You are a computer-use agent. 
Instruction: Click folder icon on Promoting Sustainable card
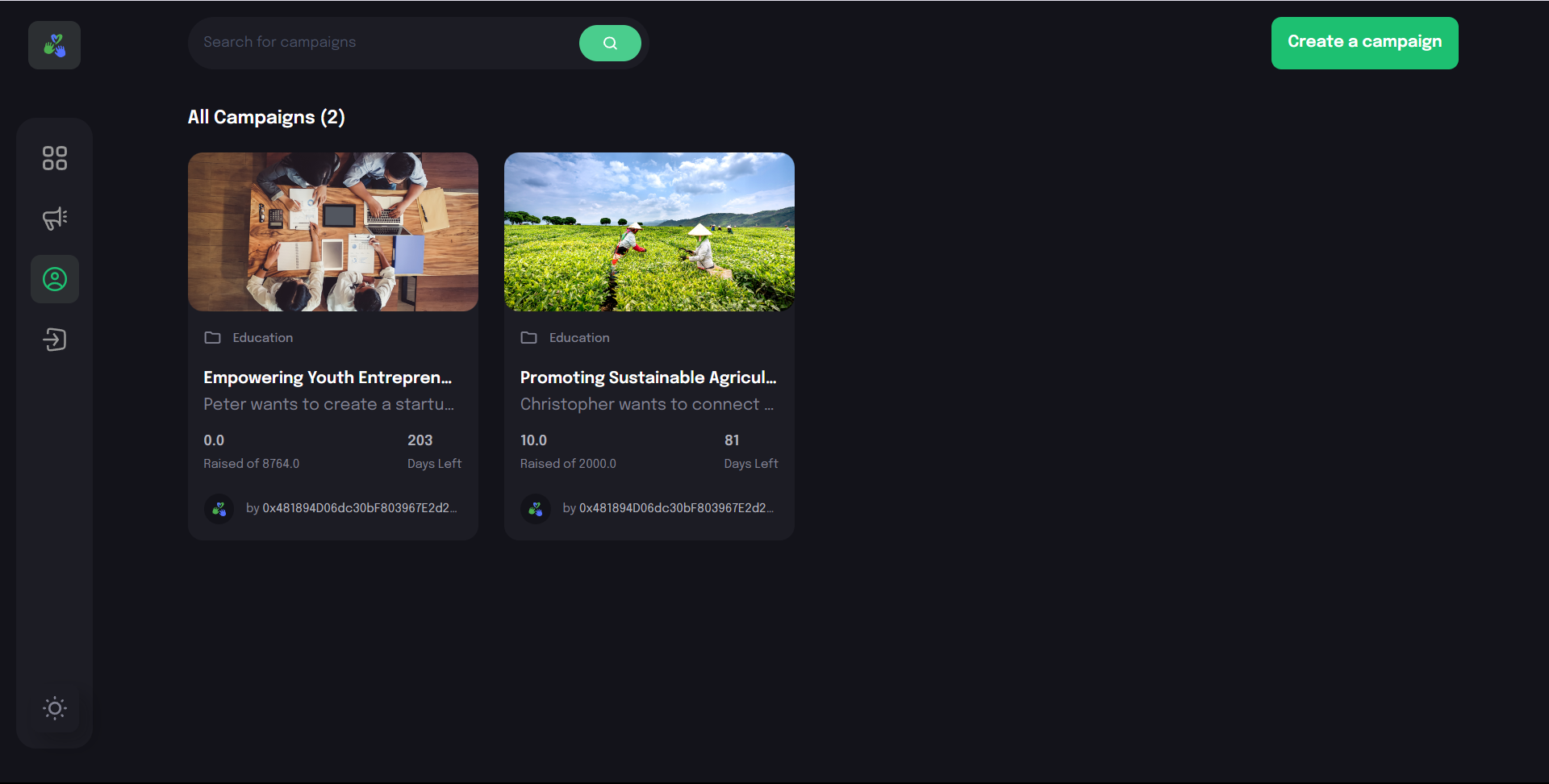point(528,337)
